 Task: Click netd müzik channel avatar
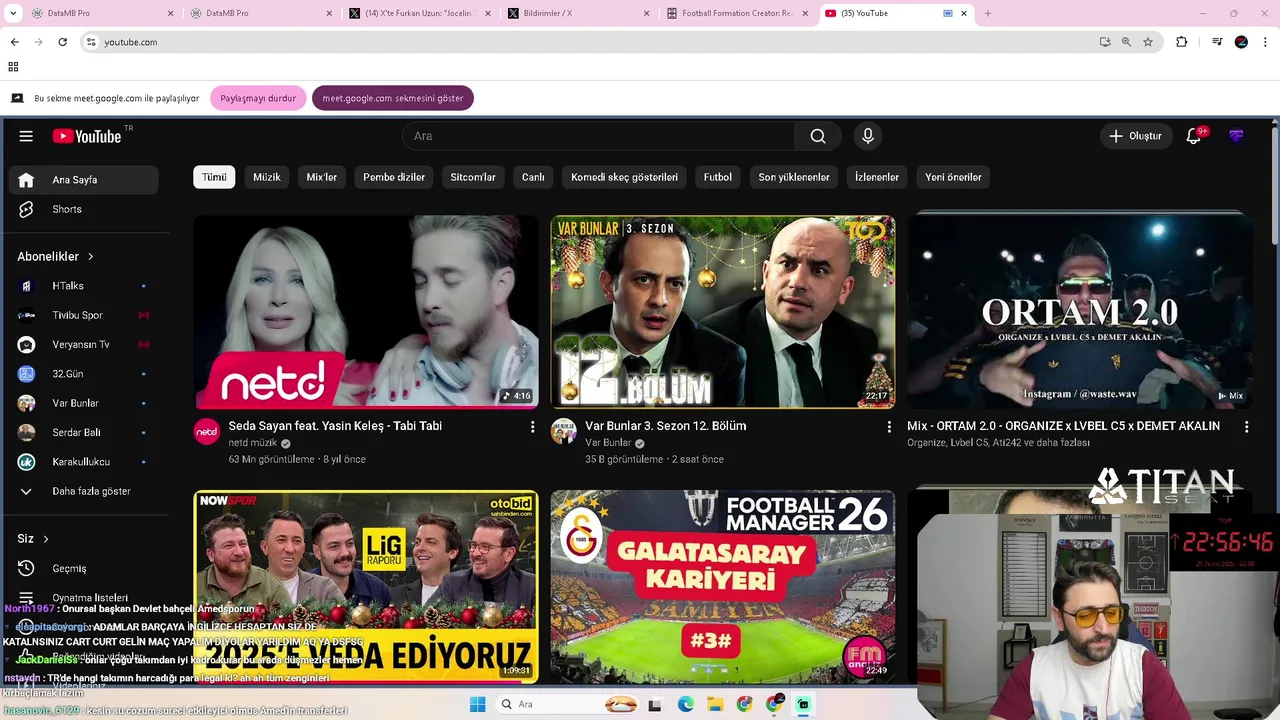pos(206,432)
